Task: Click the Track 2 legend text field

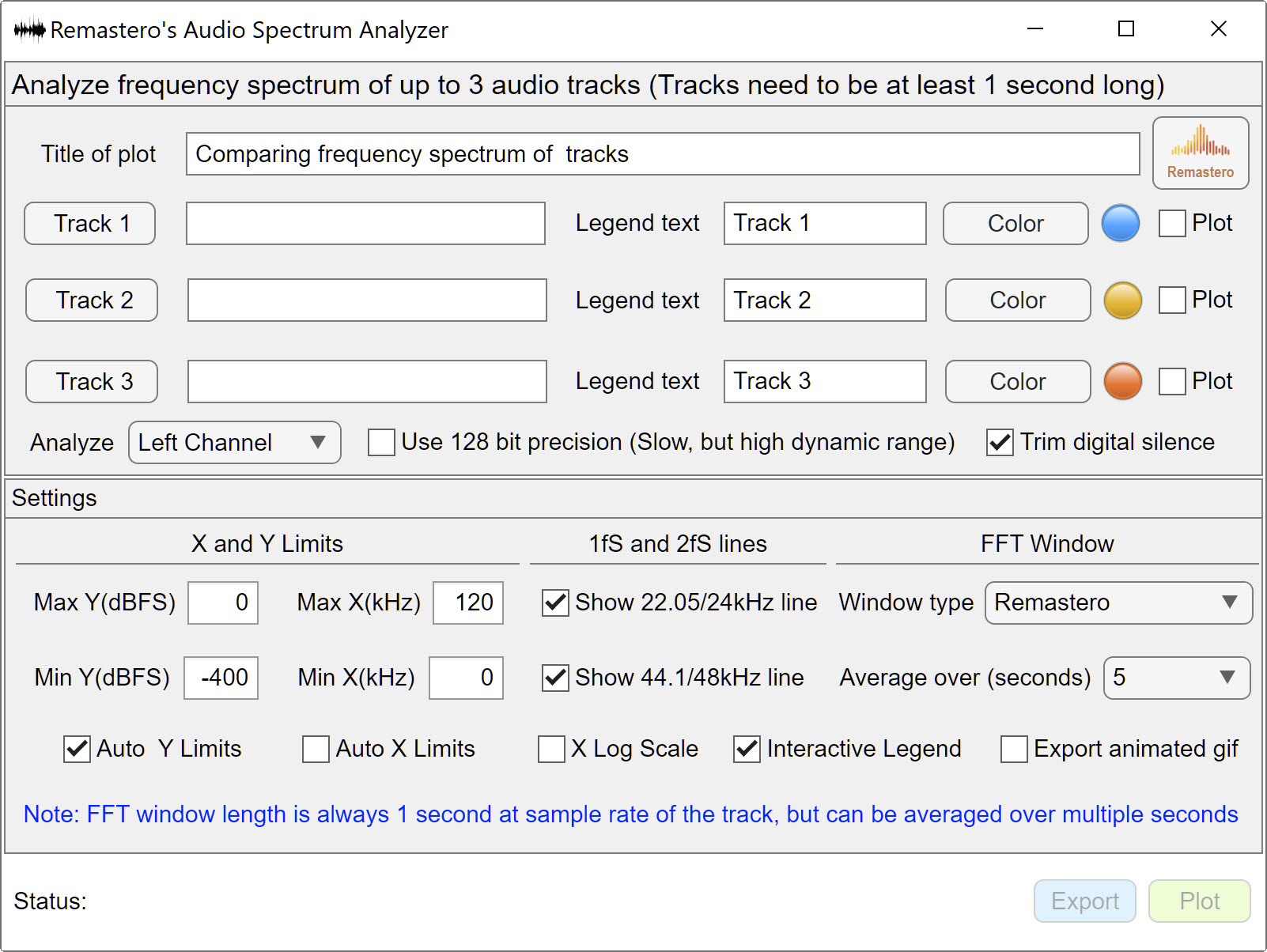Action: pos(825,300)
